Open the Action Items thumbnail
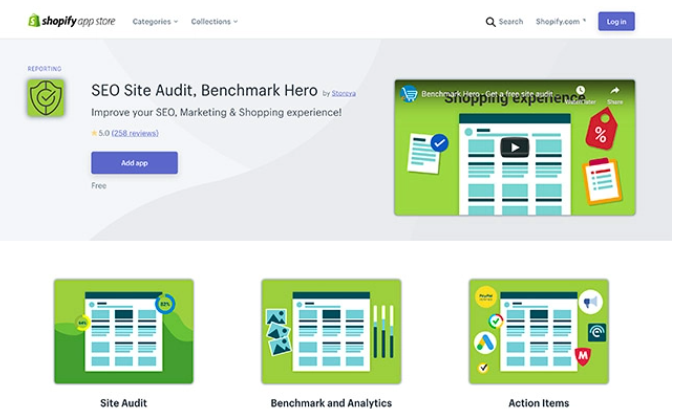This screenshot has height=420, width=675. 539,331
